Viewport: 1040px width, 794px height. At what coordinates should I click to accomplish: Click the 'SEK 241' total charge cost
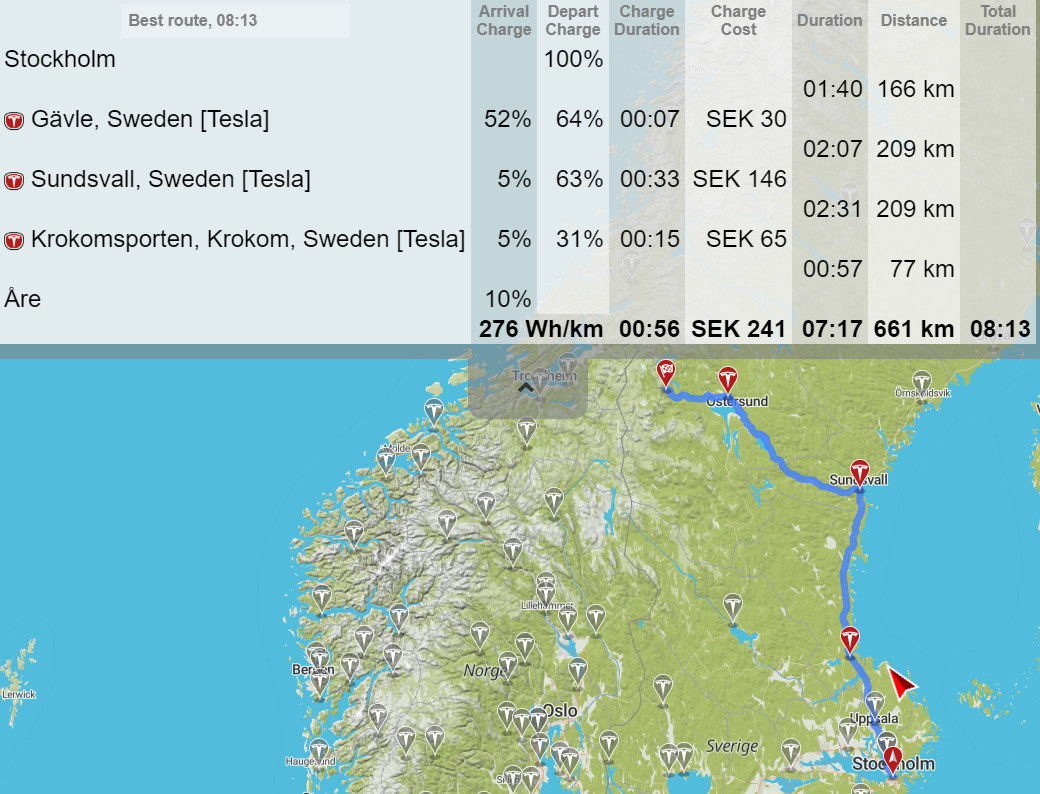coord(738,329)
